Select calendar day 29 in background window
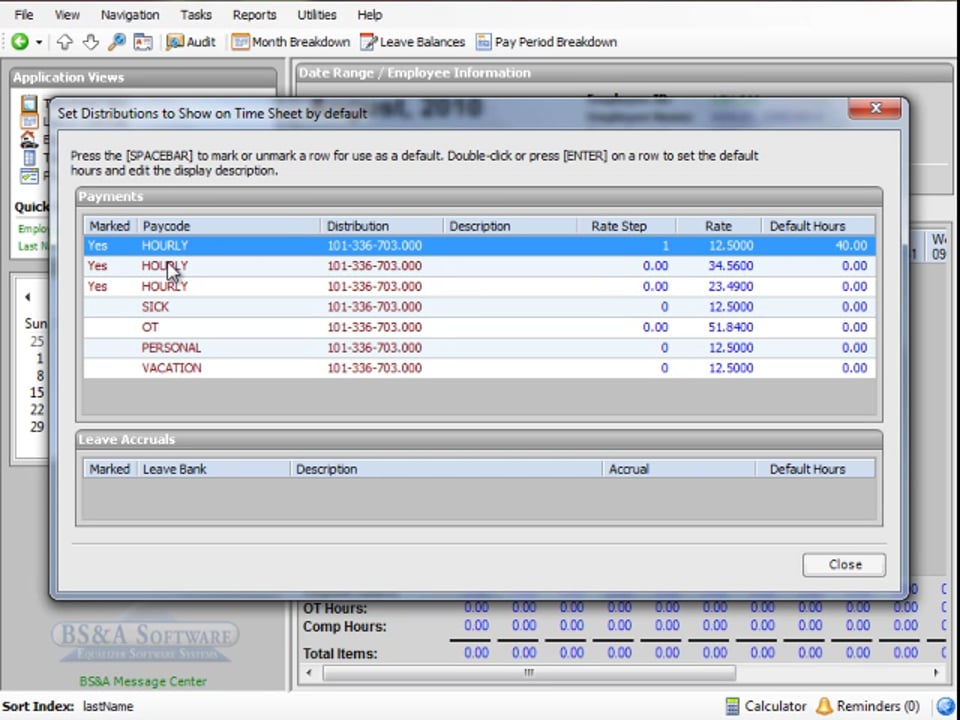This screenshot has height=720, width=960. pyautogui.click(x=37, y=427)
